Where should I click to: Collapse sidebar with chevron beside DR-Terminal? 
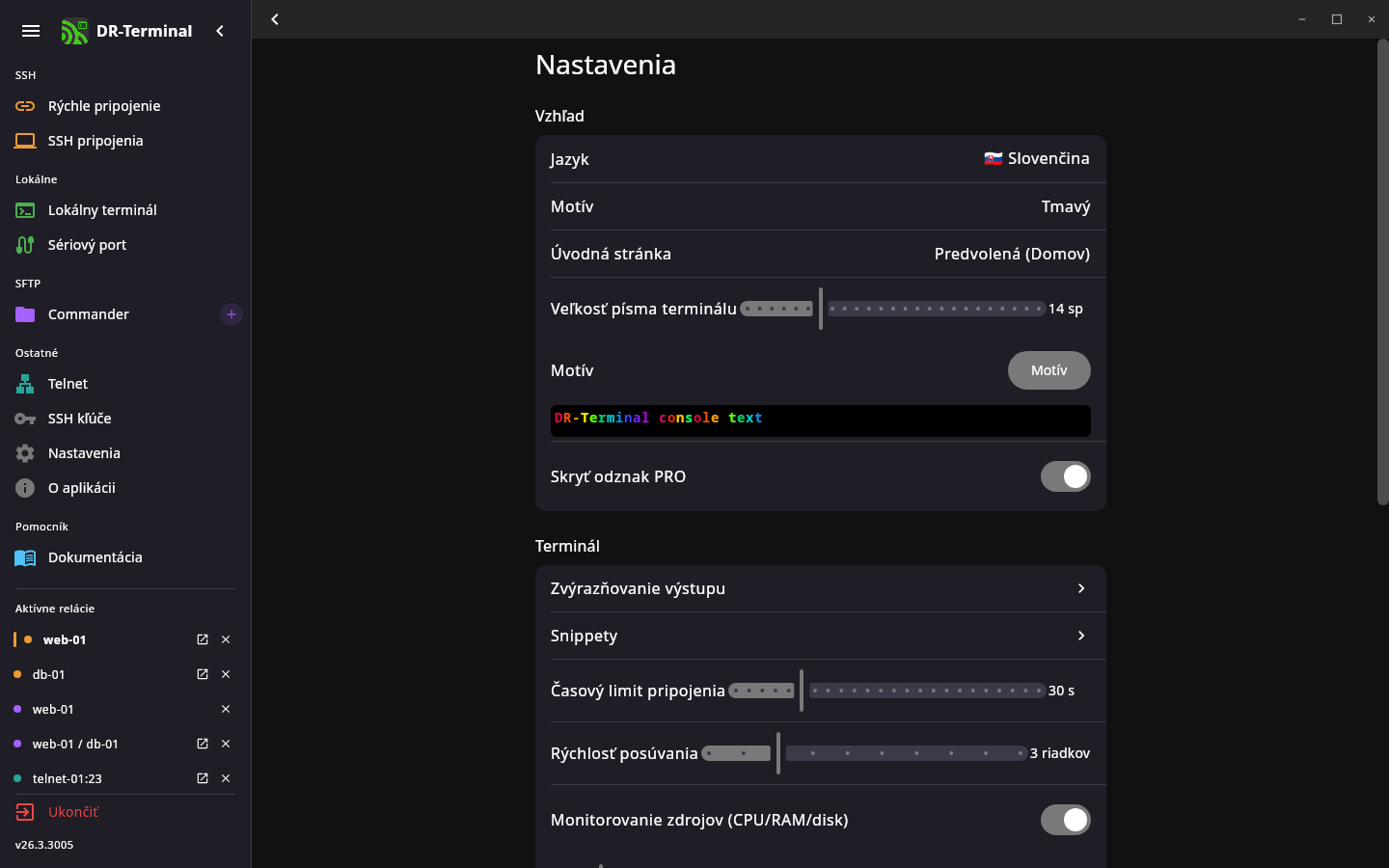click(220, 31)
